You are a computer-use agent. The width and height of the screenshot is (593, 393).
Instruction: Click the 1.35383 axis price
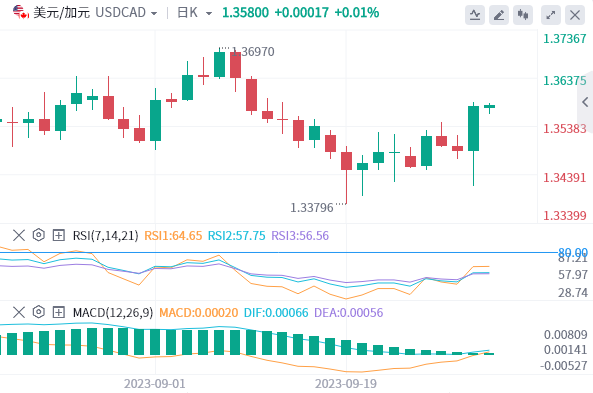tap(565, 129)
